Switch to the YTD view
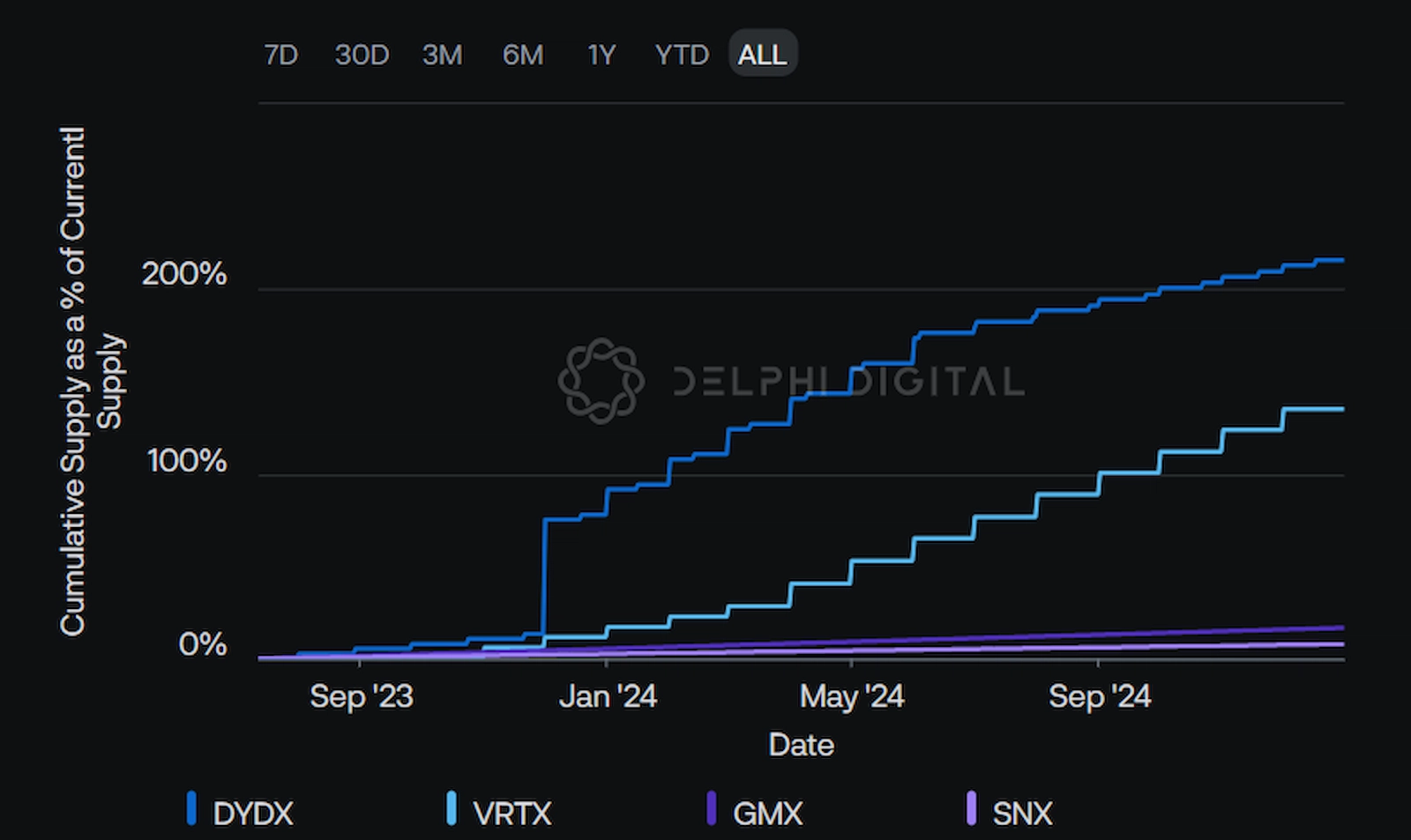1411x840 pixels. (x=680, y=54)
